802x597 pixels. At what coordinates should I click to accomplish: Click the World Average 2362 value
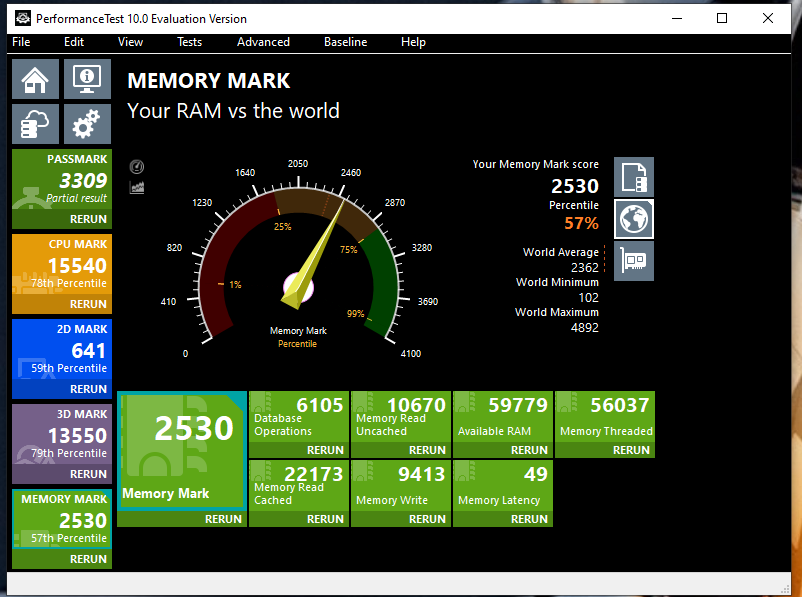pyautogui.click(x=585, y=268)
